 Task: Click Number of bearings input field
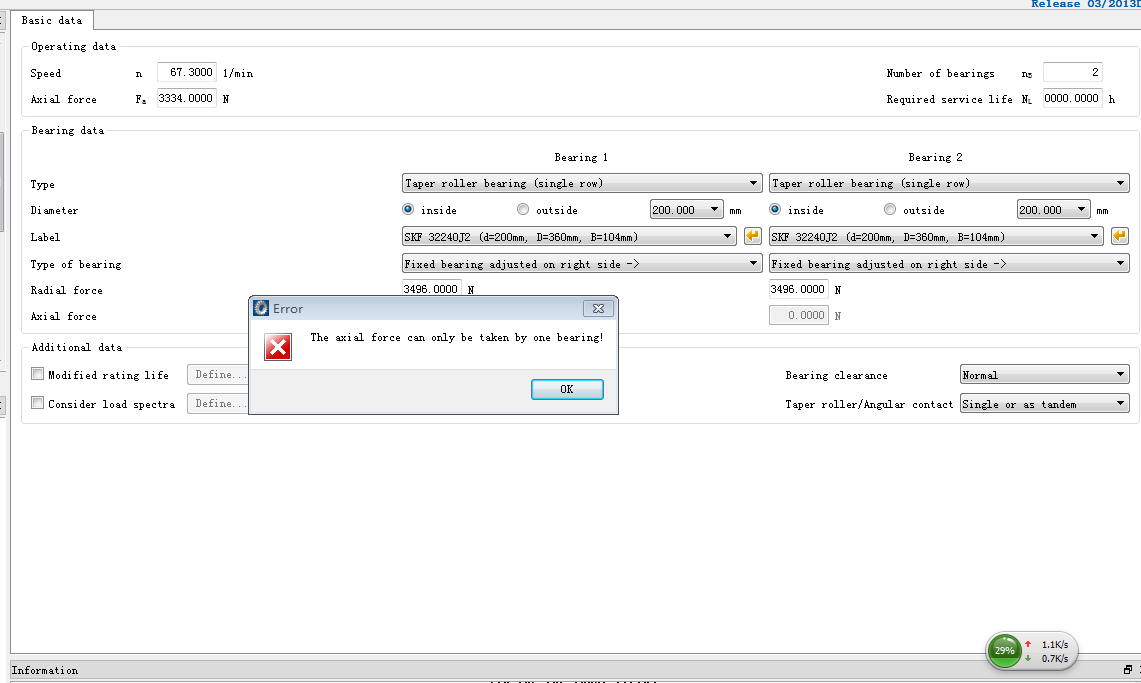point(1073,72)
